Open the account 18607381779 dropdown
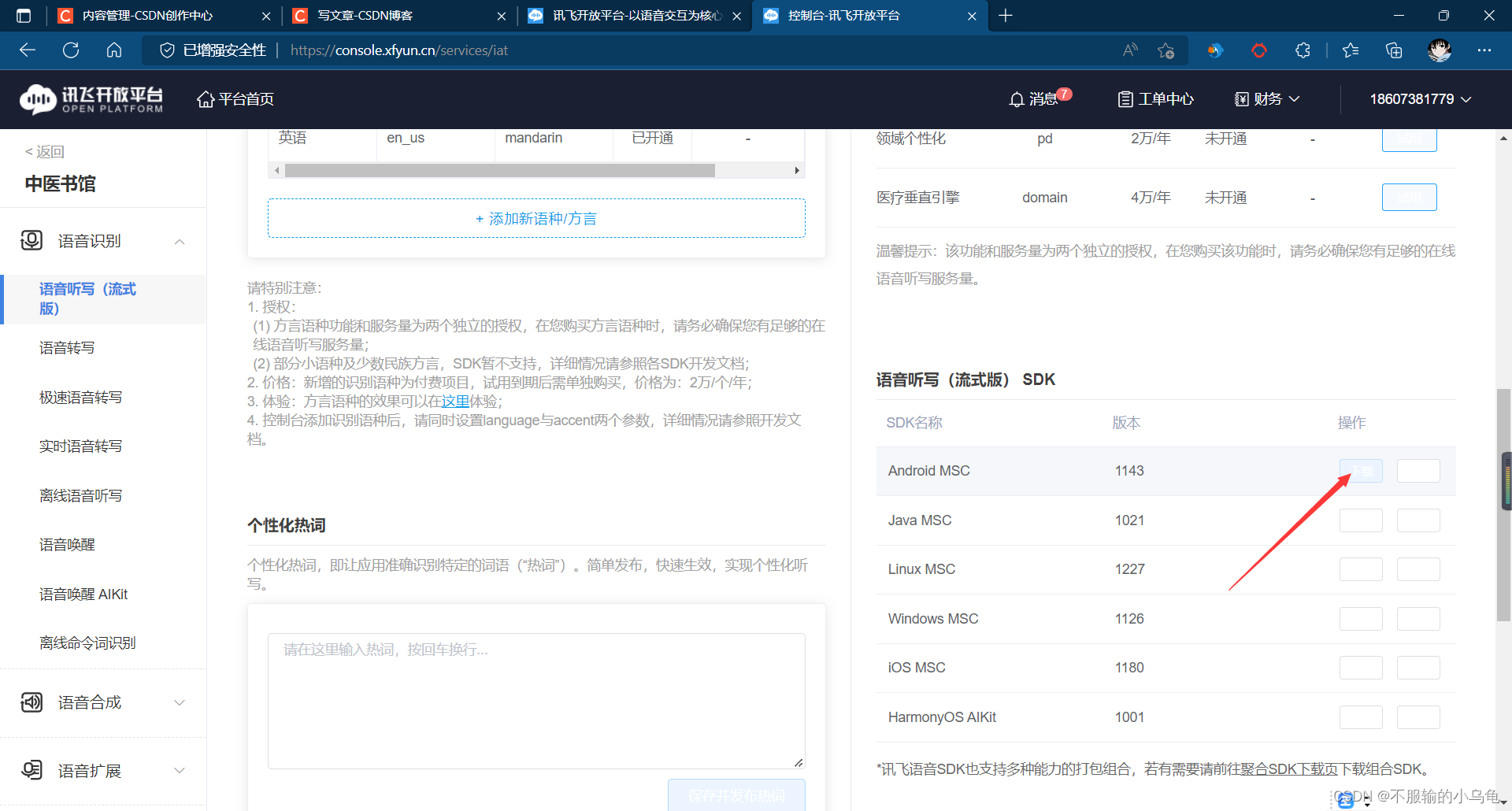This screenshot has width=1512, height=811. coord(1421,99)
